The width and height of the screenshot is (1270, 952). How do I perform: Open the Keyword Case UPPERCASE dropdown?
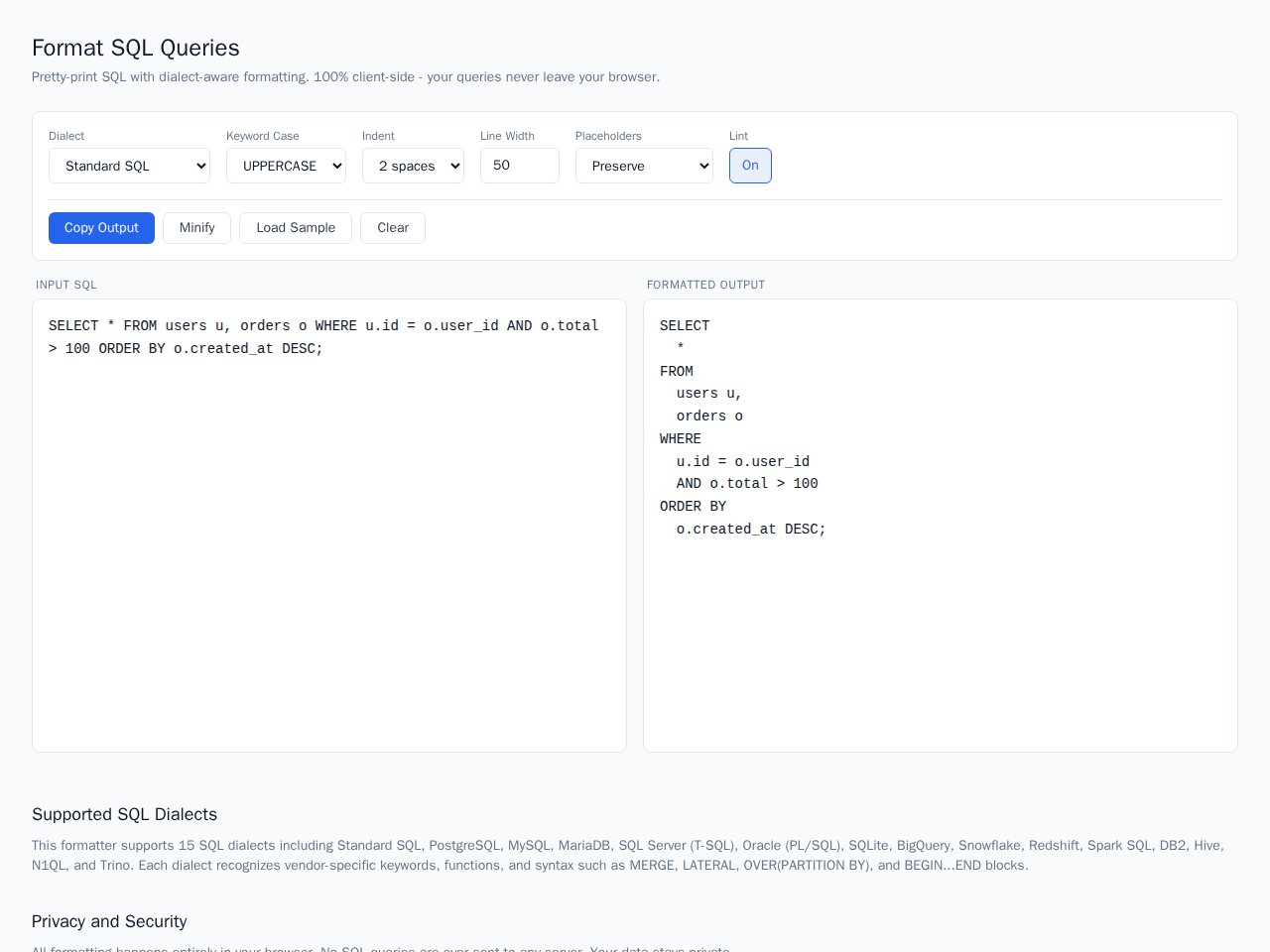coord(286,166)
